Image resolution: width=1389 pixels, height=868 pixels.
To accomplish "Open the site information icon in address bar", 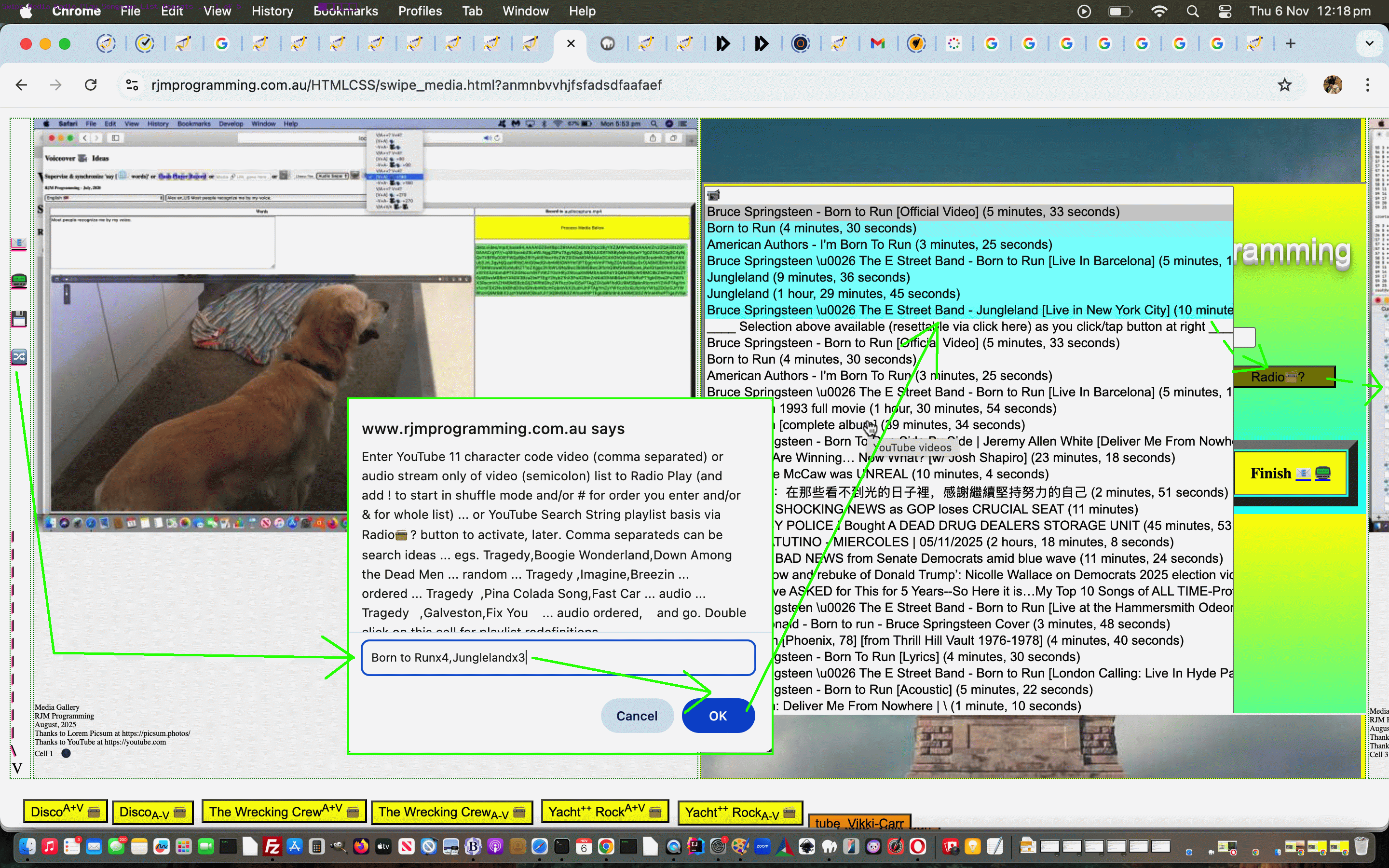I will (x=132, y=85).
